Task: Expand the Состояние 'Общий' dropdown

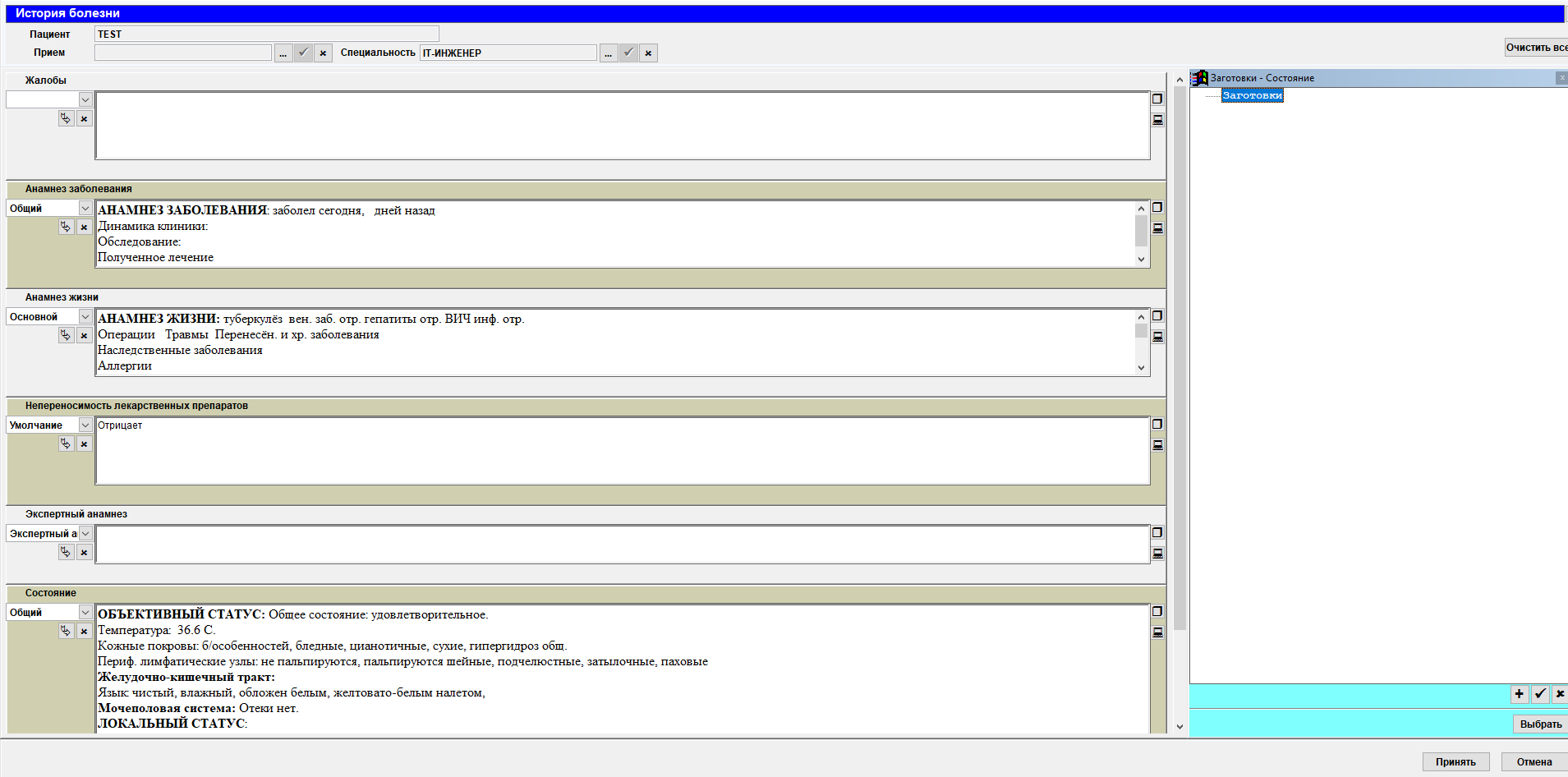Action: (85, 613)
